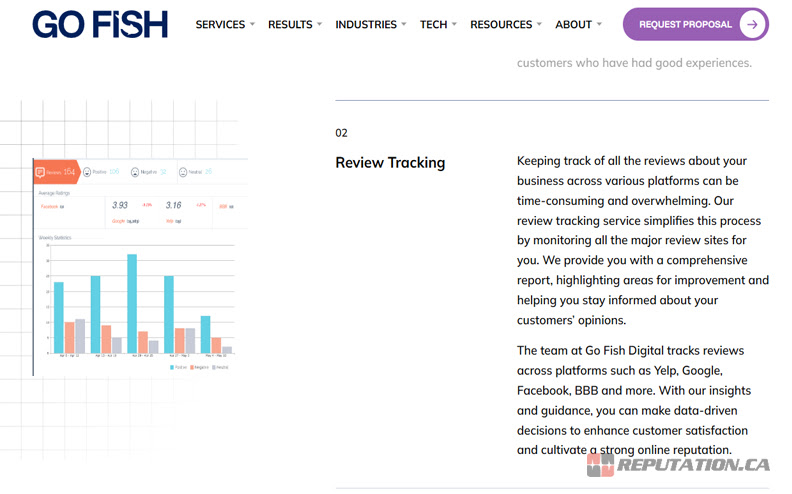Screen dimensions: 792x494
Task: Select the Resources menu item
Action: point(501,24)
